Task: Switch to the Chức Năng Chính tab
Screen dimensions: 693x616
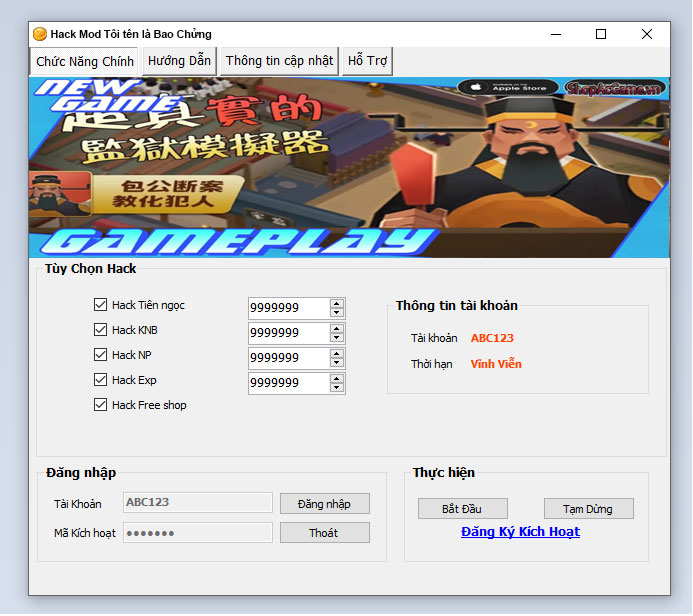Action: (85, 61)
